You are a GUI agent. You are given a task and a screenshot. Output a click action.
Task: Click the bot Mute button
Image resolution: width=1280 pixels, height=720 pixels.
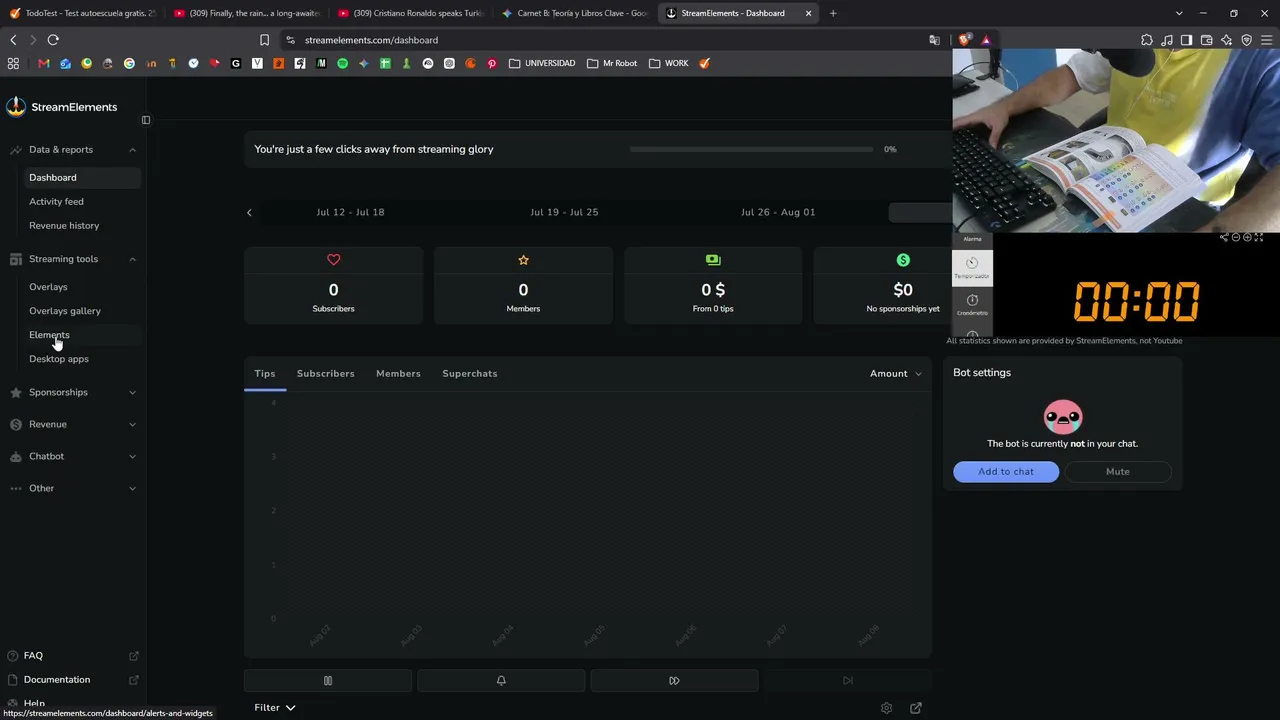pos(1118,472)
